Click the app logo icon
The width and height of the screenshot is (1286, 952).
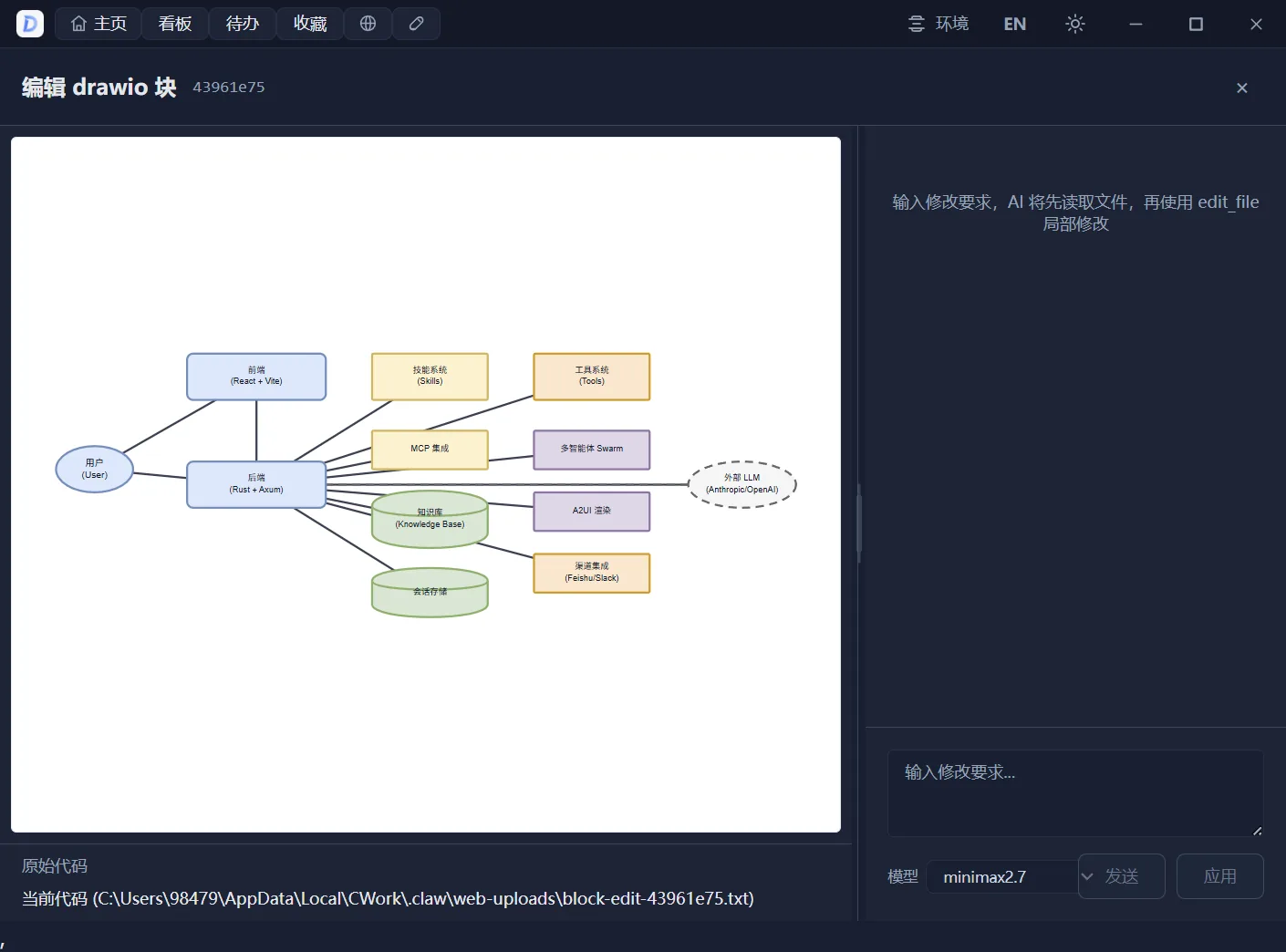click(30, 24)
